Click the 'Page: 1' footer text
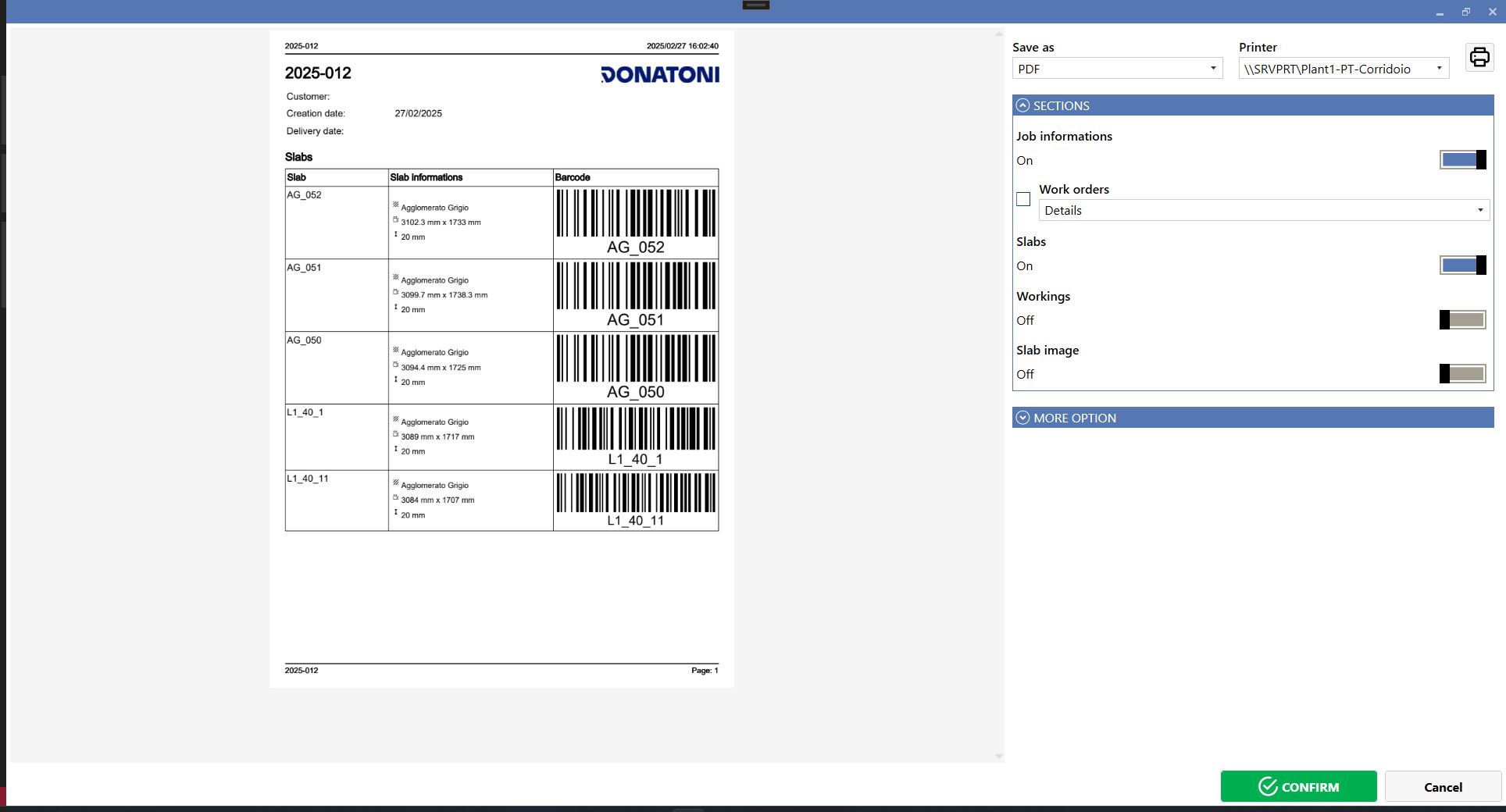The width and height of the screenshot is (1506, 812). pos(705,671)
